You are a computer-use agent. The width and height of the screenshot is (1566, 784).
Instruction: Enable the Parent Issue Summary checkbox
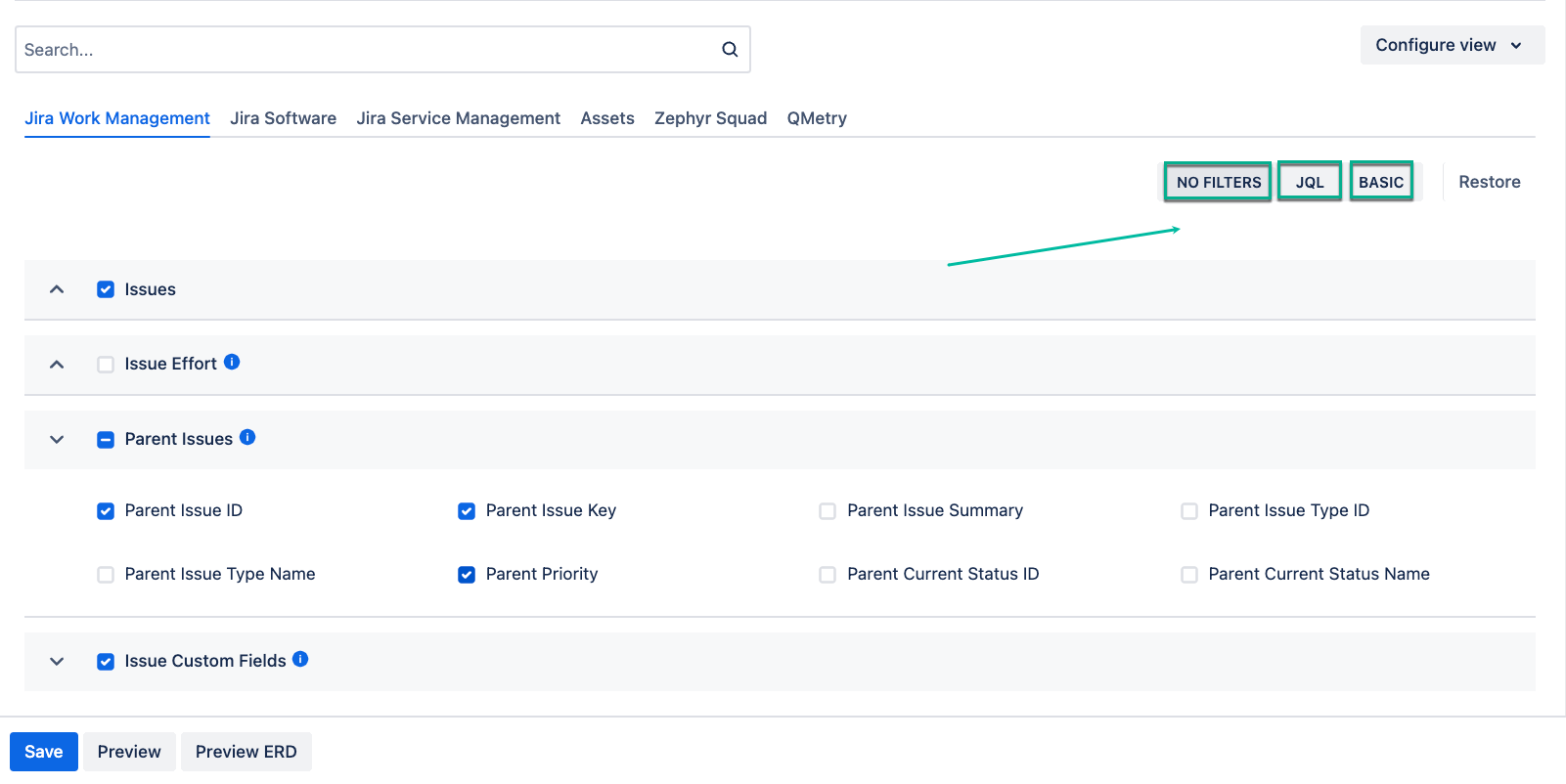[828, 511]
